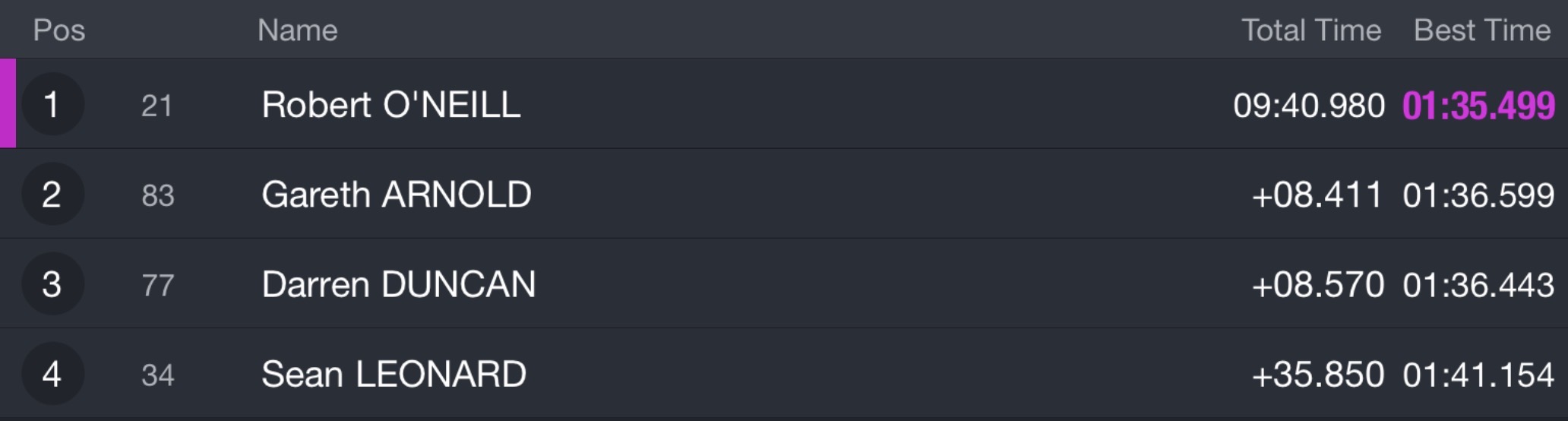Sort by Best Time column header
1568x421 pixels.
1482,30
